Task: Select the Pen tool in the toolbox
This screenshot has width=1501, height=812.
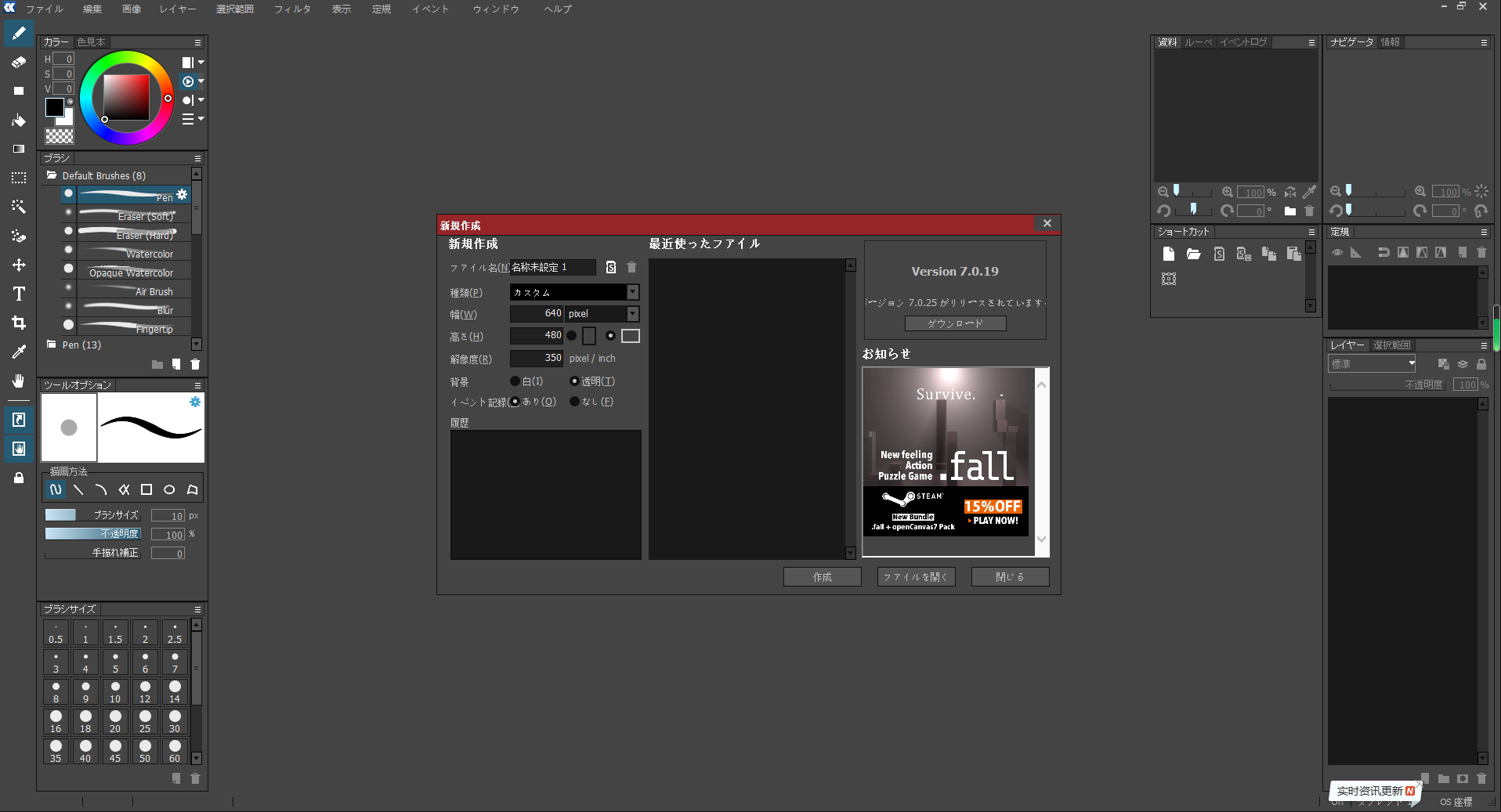Action: pyautogui.click(x=19, y=34)
